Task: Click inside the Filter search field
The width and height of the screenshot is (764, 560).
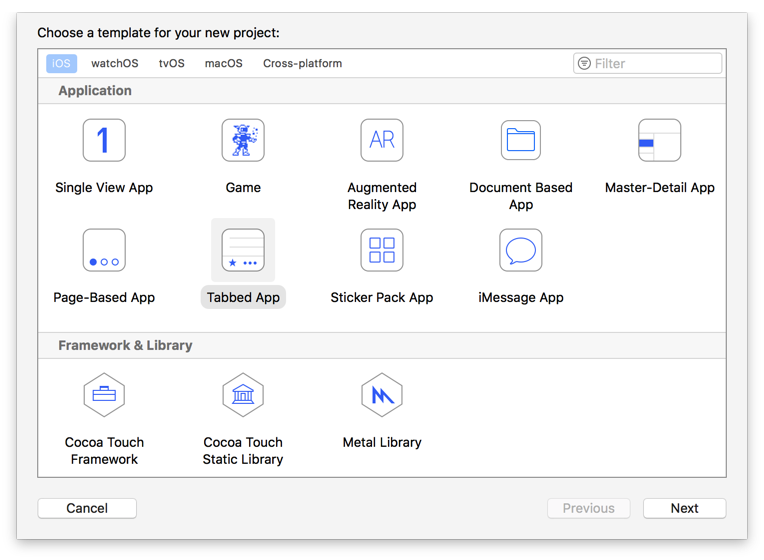Action: [655, 63]
